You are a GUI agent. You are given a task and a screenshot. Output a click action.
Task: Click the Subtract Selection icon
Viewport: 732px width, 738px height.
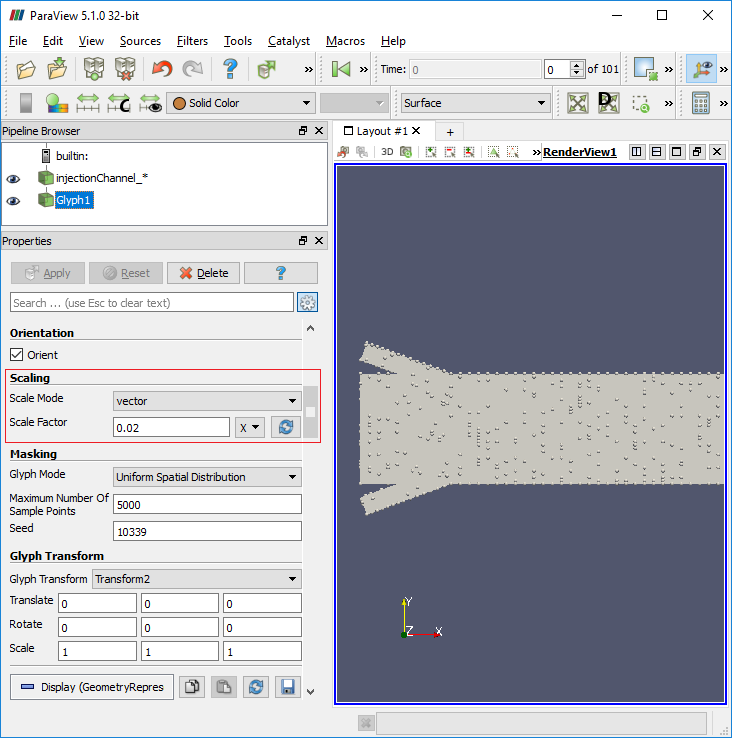click(x=450, y=152)
